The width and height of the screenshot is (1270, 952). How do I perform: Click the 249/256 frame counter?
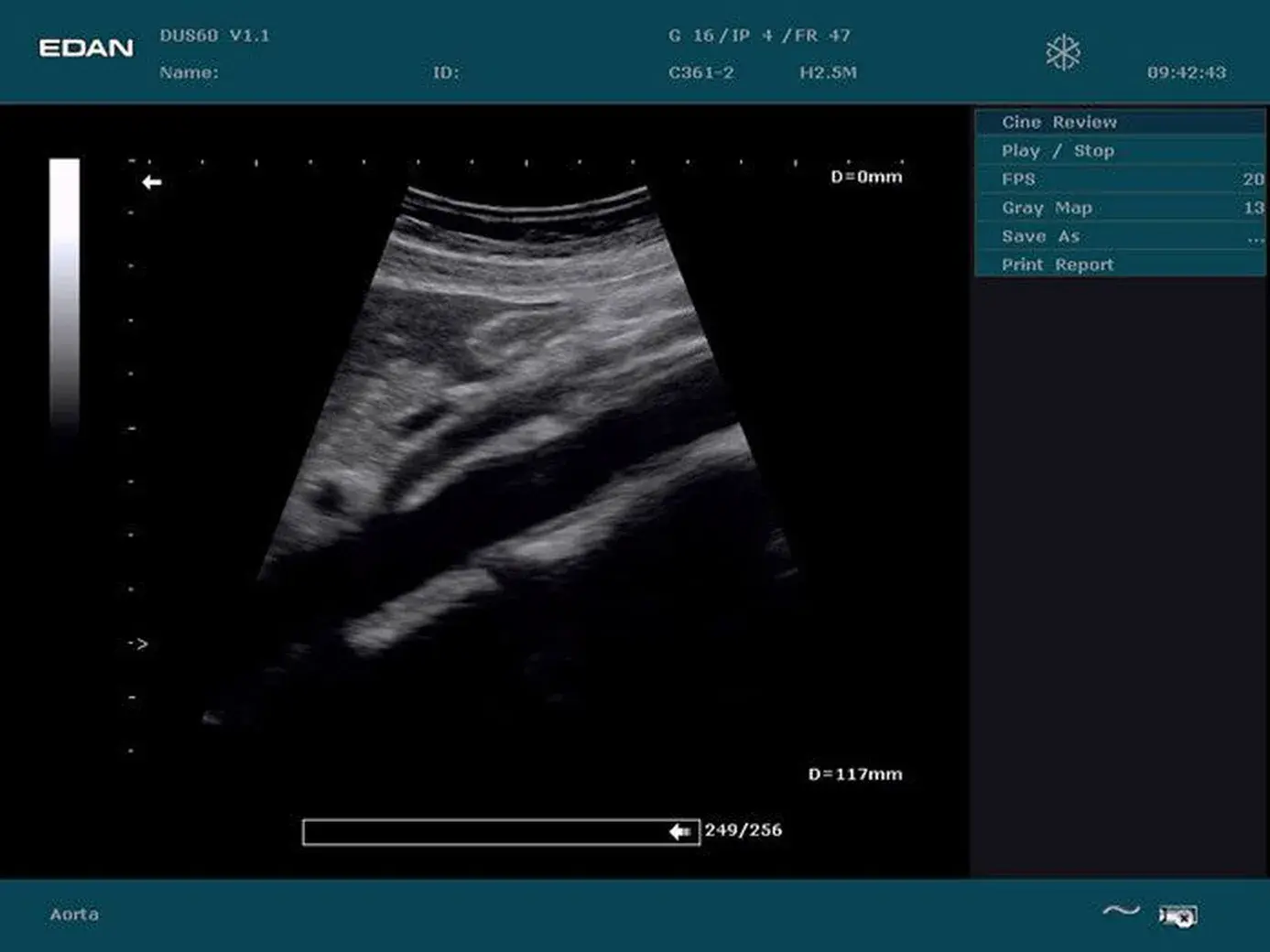(x=744, y=830)
